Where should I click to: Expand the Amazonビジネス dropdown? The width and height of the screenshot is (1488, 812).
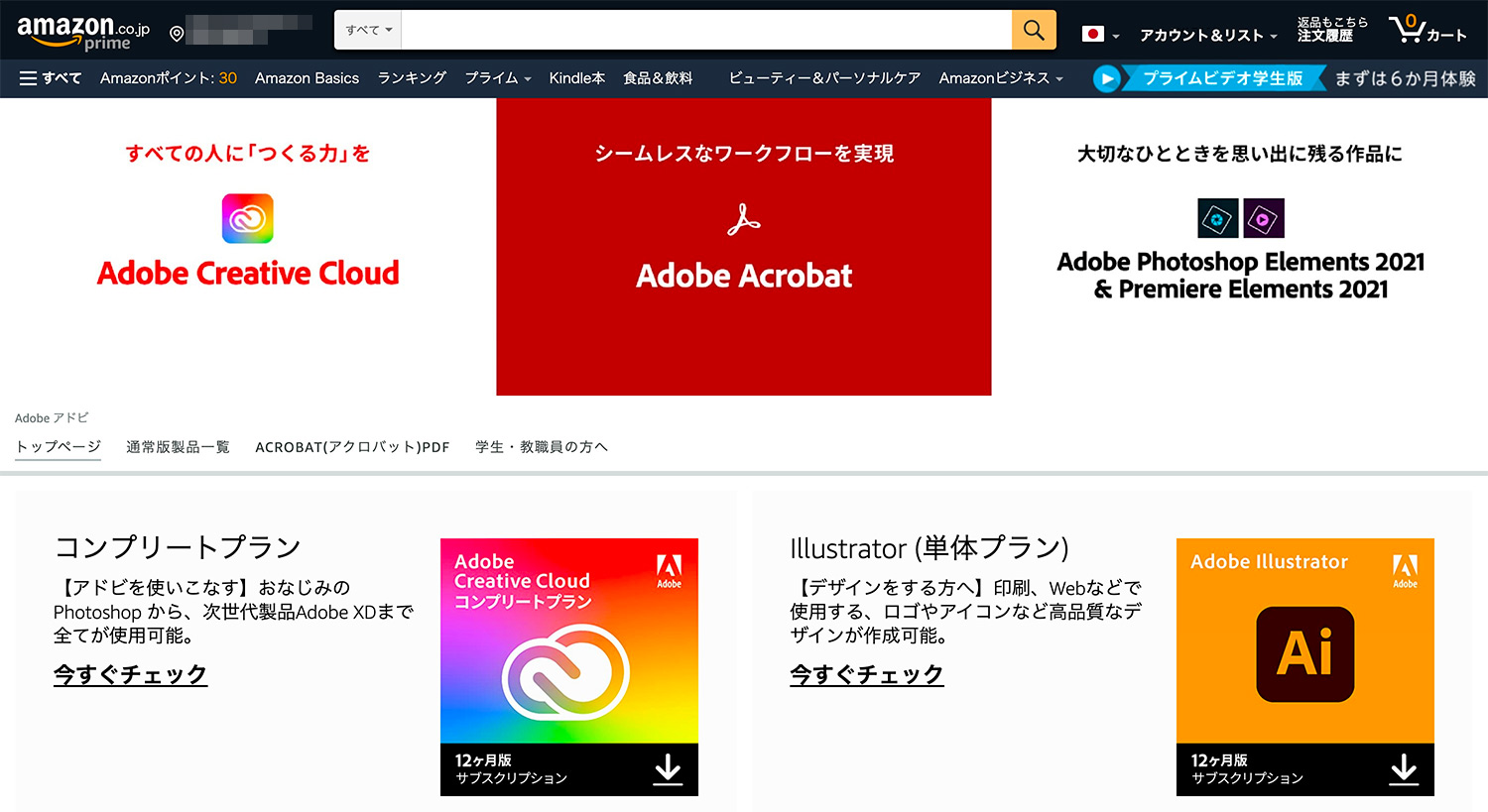pos(1001,77)
